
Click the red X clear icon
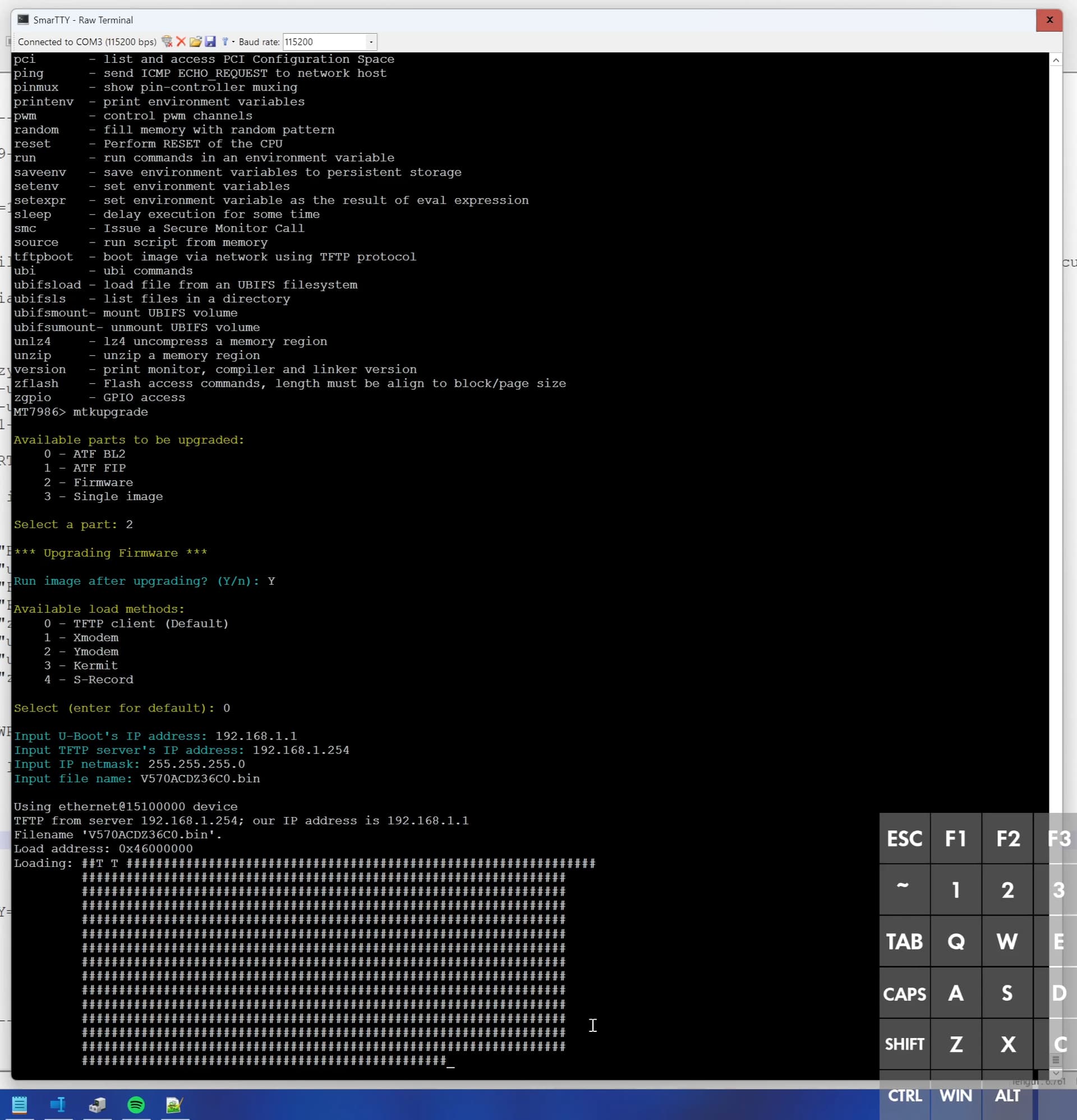point(181,42)
